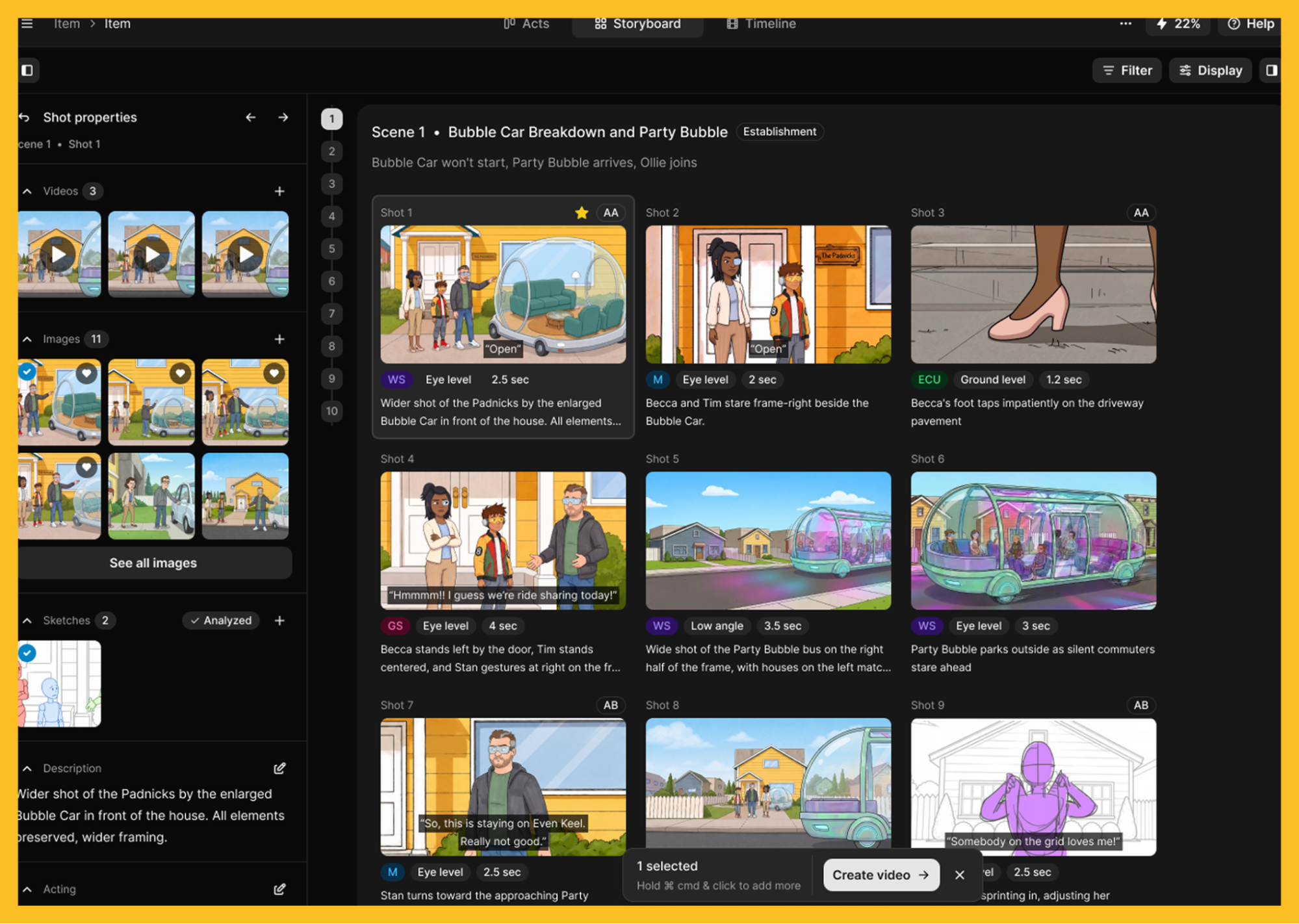This screenshot has width=1299, height=924.
Task: Click AA badge on Shot 1
Action: pos(611,213)
